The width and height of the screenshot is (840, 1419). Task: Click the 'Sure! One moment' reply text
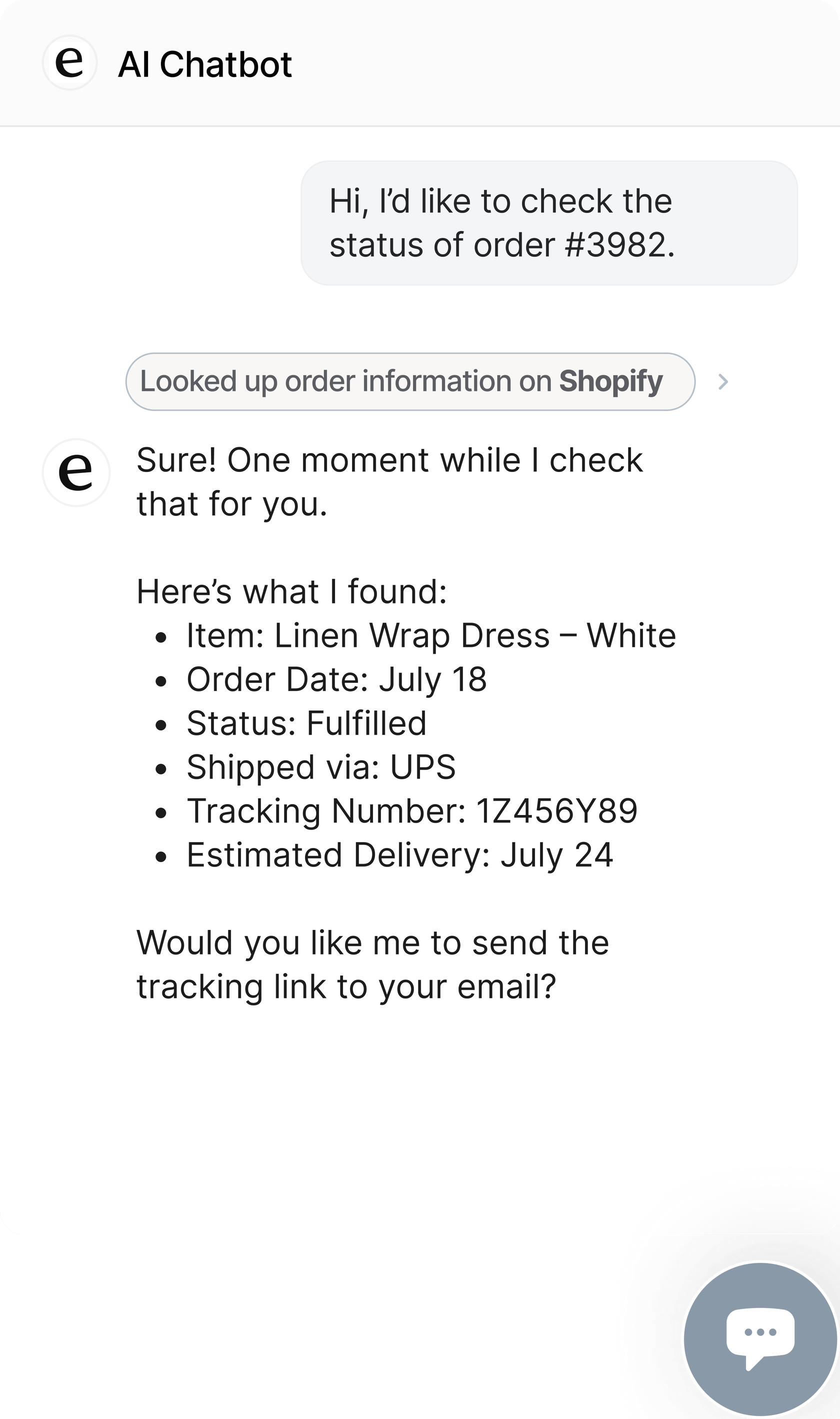[x=389, y=460]
